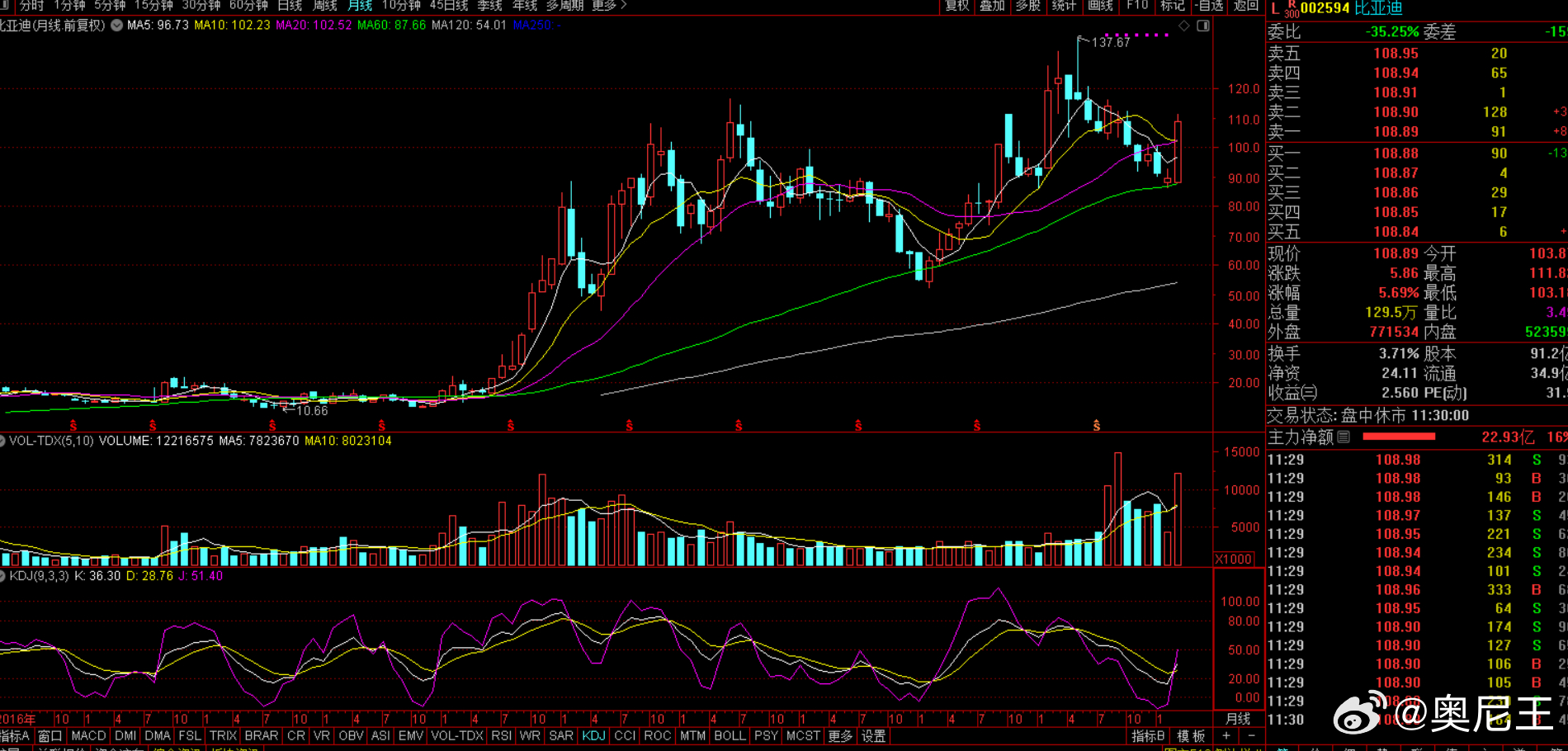This screenshot has width=1568, height=751.
Task: Click the KDJ panel circle icon
Action: [x=2, y=576]
